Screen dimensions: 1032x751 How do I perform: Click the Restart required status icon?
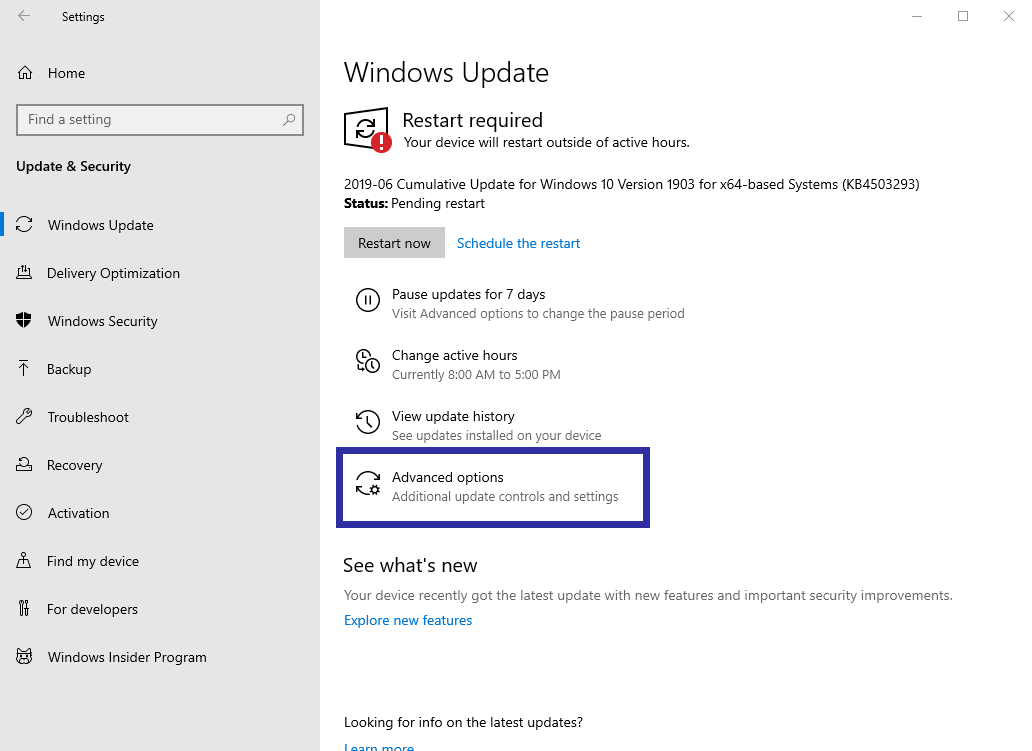pos(367,130)
